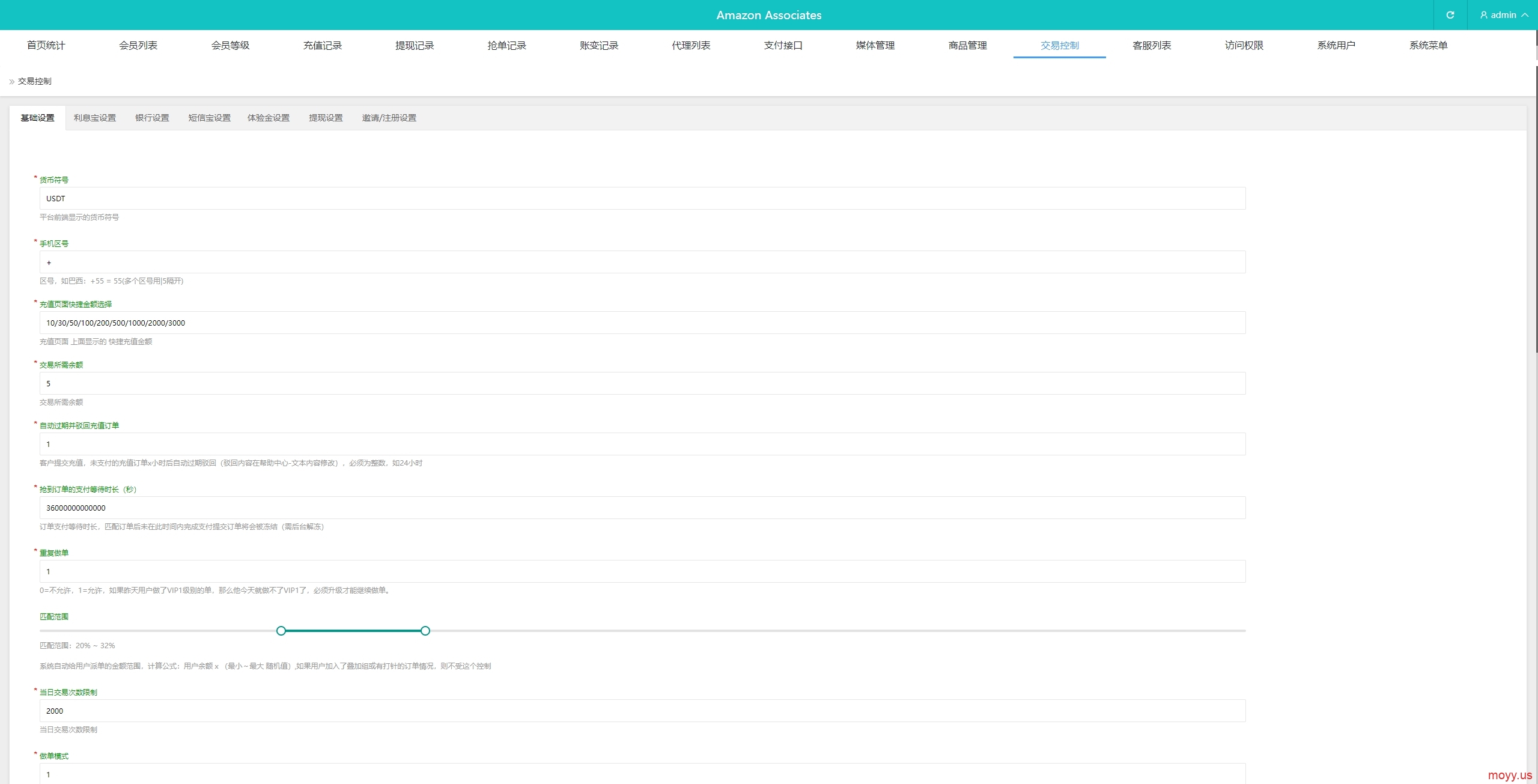The height and width of the screenshot is (784, 1538).
Task: Open 抢单记录 menu
Action: tap(506, 45)
